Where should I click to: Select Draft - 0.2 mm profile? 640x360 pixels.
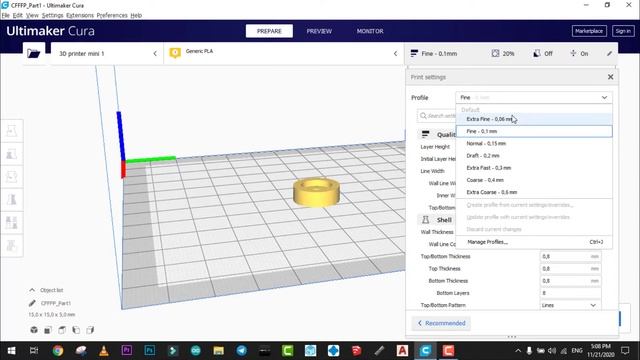coord(534,156)
